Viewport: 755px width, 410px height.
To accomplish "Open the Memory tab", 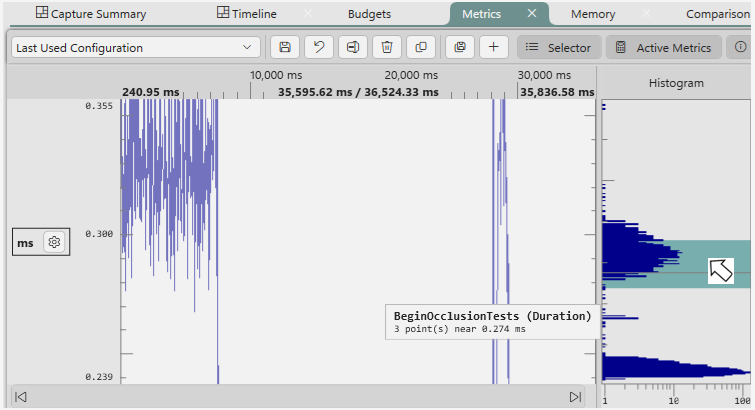I will (x=593, y=14).
